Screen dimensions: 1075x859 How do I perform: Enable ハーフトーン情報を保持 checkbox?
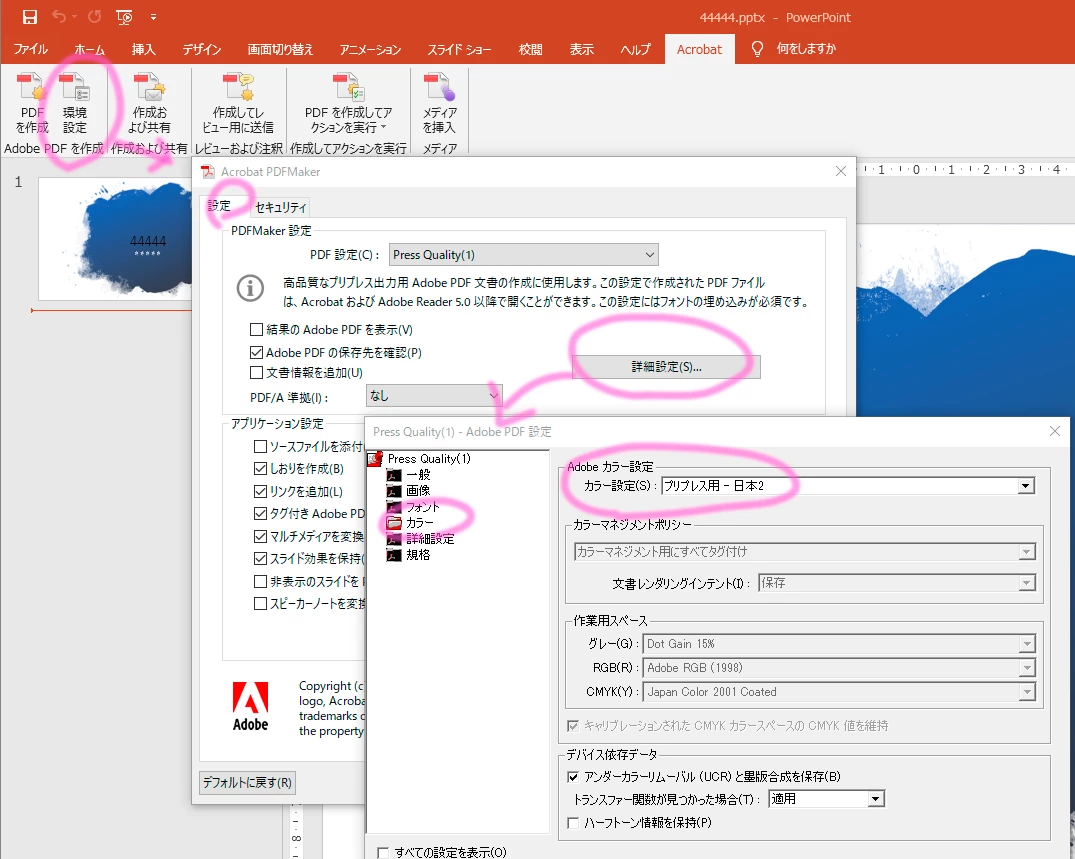[573, 823]
